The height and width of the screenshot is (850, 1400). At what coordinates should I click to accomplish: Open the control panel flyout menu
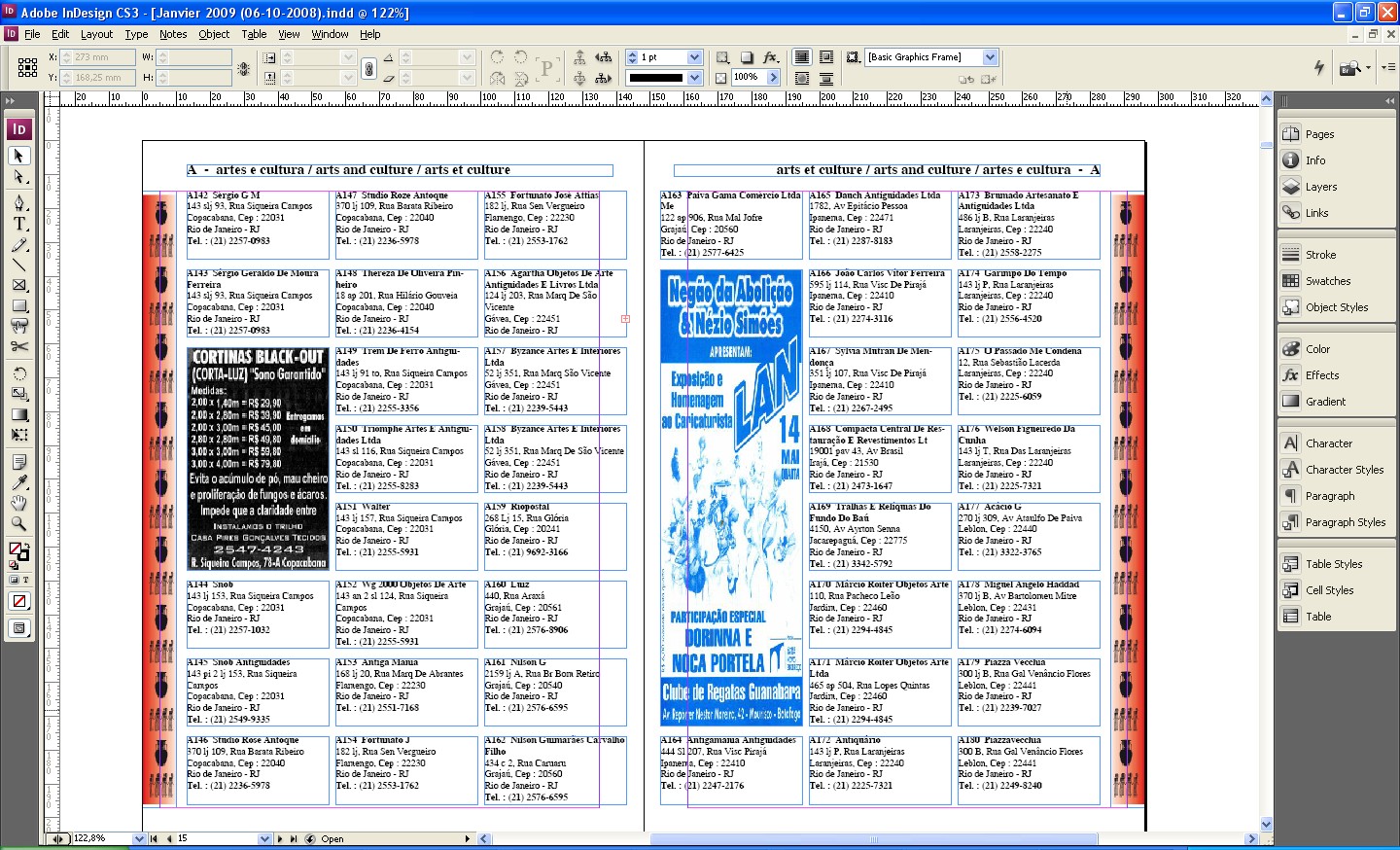1388,67
